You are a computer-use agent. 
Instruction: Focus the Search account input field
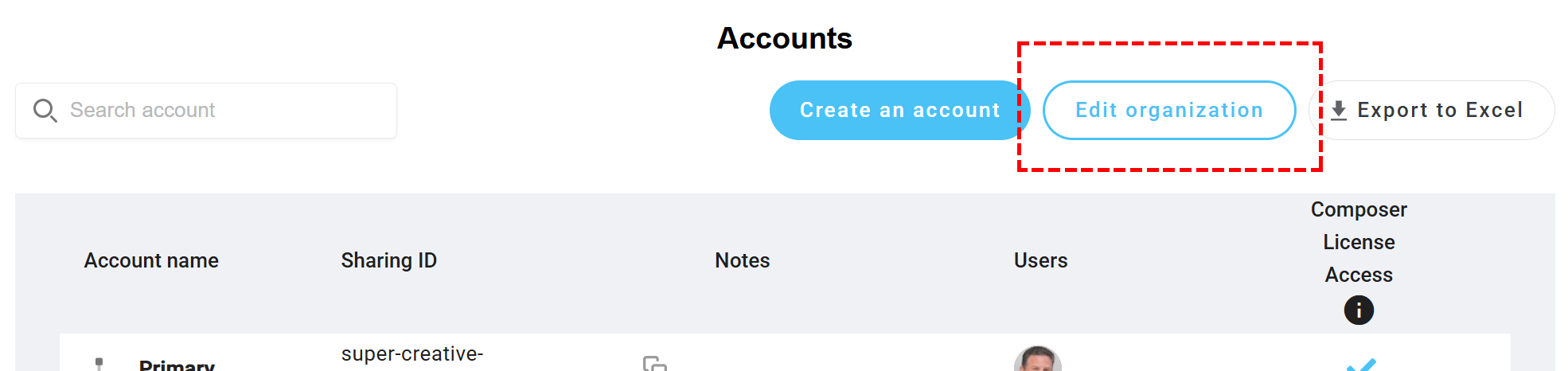tap(223, 111)
